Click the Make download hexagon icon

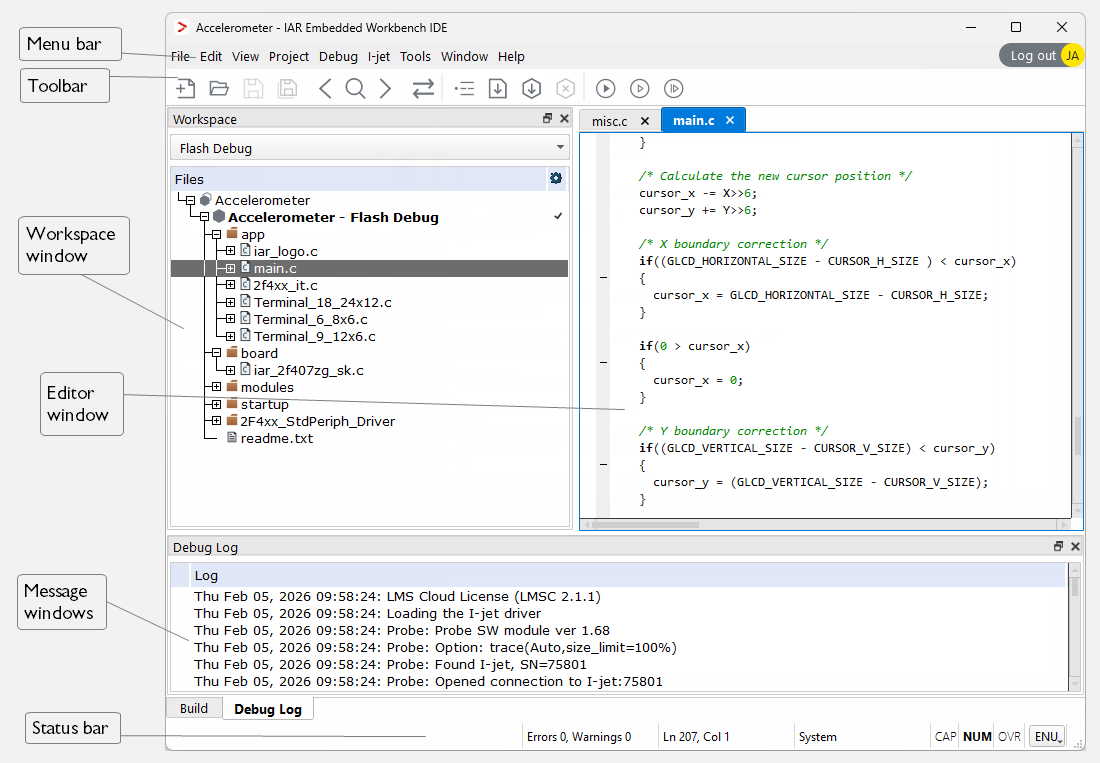click(532, 88)
